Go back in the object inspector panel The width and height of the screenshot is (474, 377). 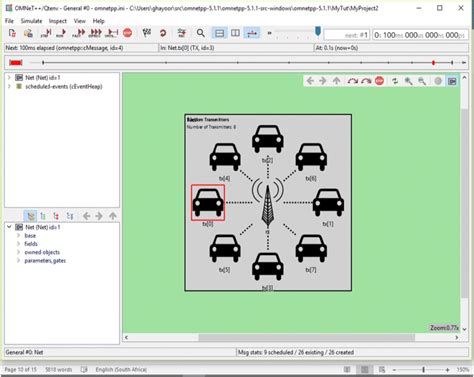coord(86,216)
